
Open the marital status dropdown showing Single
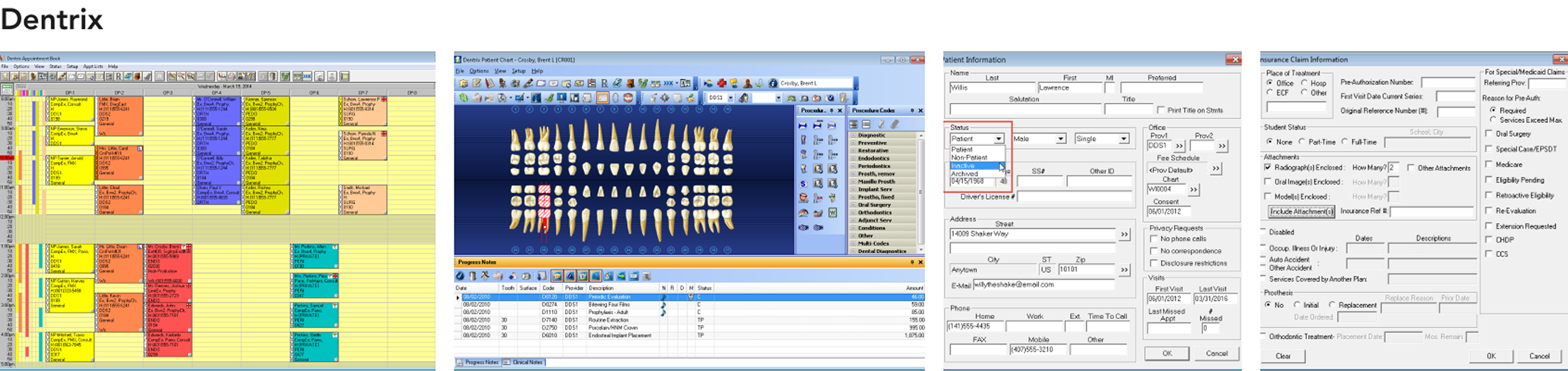1124,139
